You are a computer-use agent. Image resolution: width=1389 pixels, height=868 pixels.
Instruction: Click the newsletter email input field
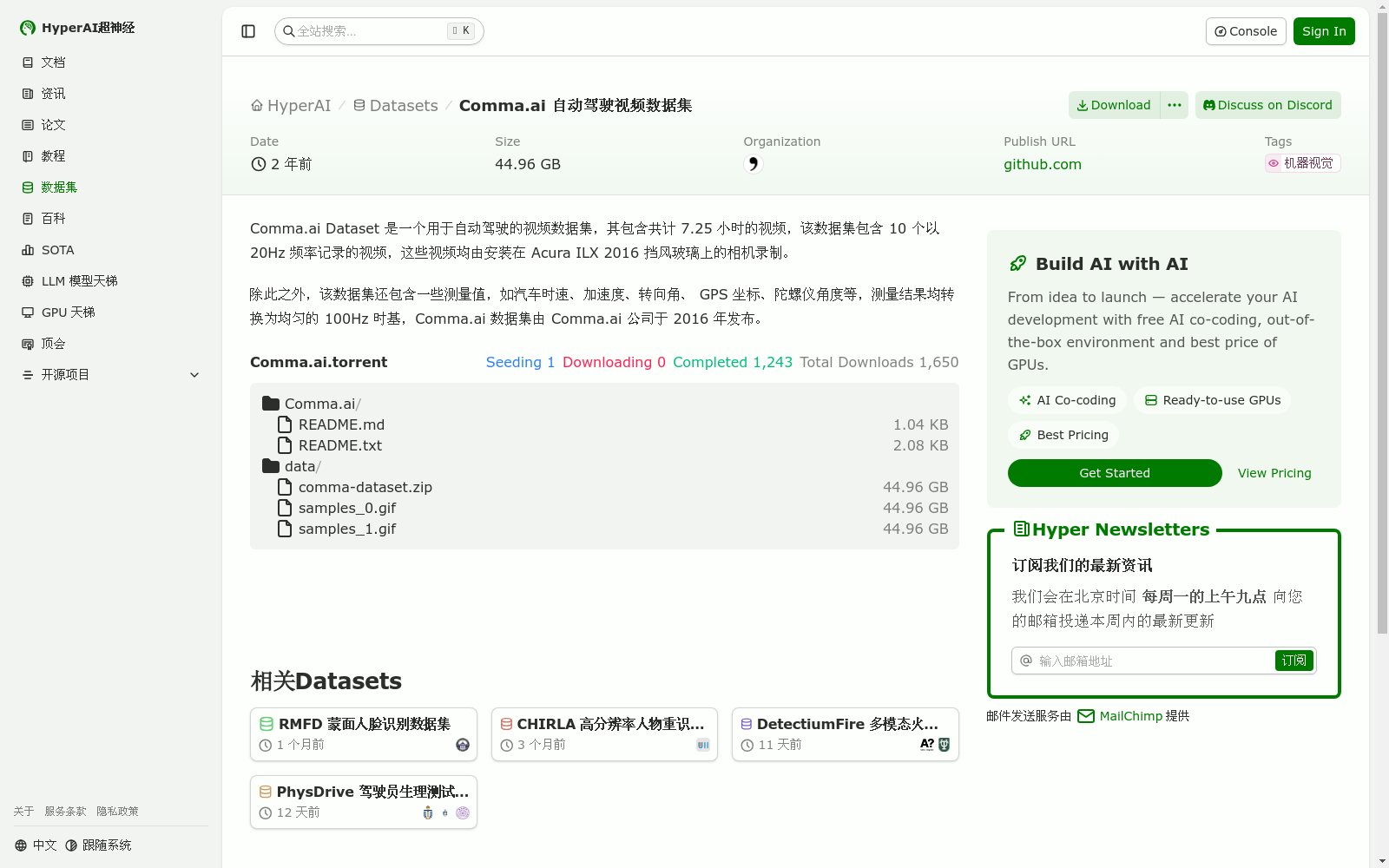tap(1144, 661)
